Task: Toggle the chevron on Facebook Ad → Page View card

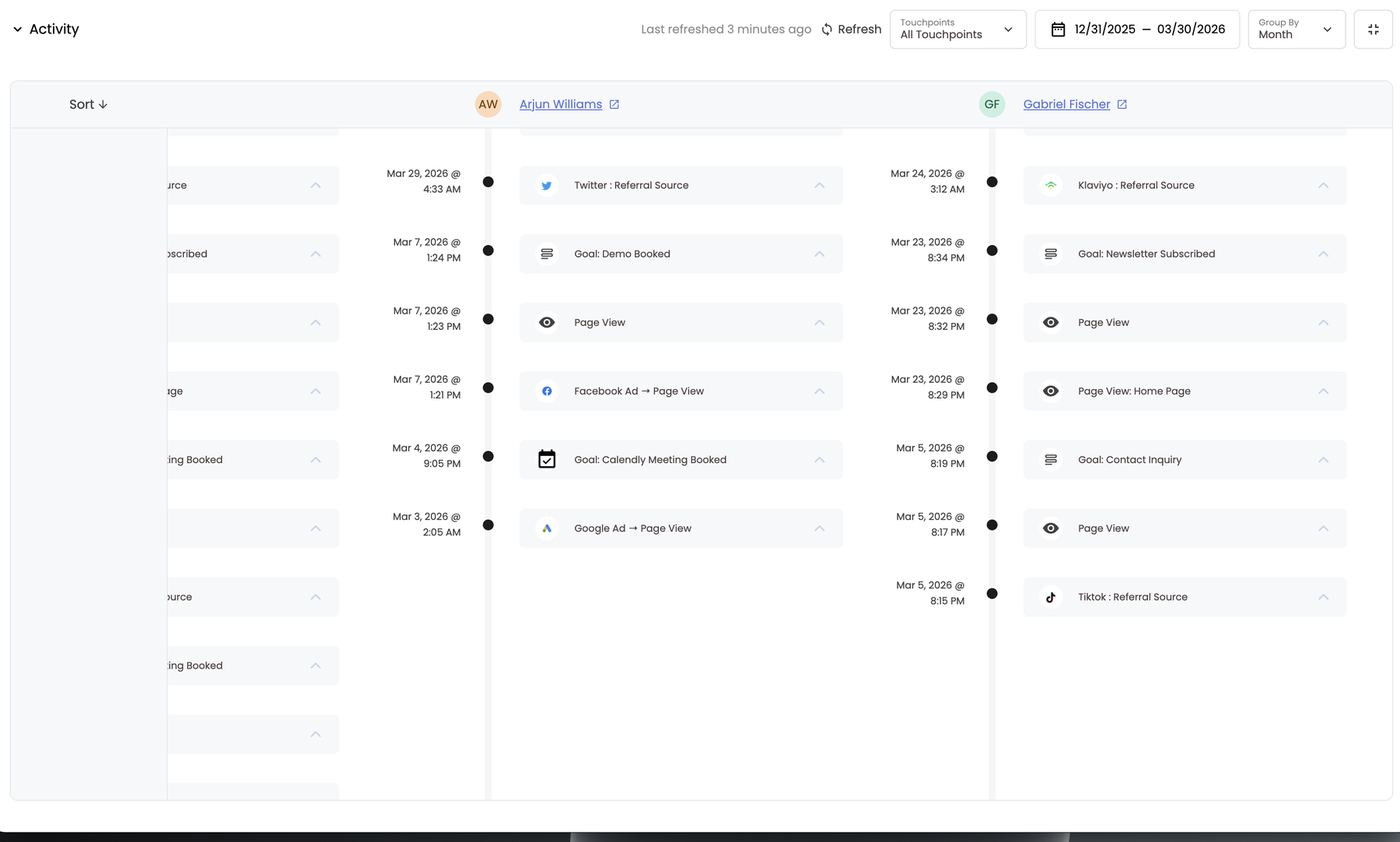Action: 819,391
